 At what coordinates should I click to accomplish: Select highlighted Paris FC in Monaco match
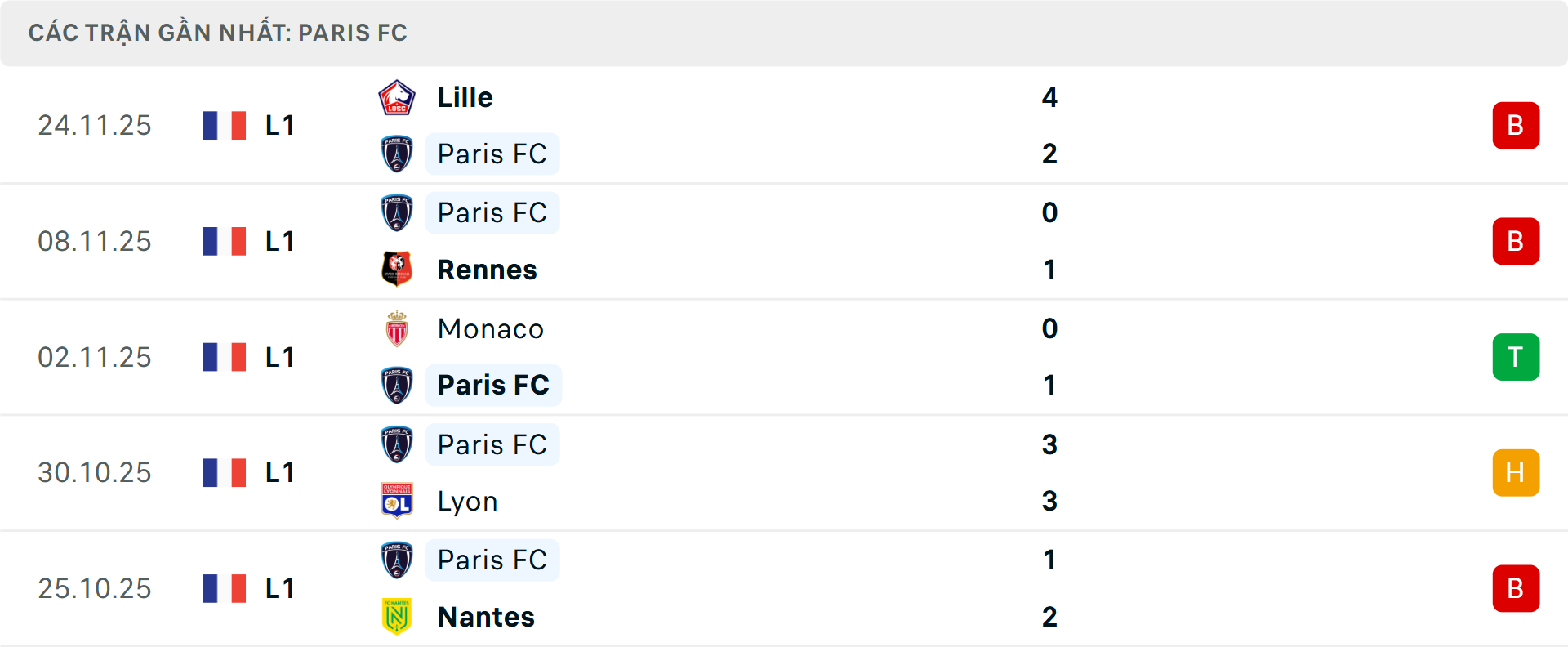pos(493,385)
